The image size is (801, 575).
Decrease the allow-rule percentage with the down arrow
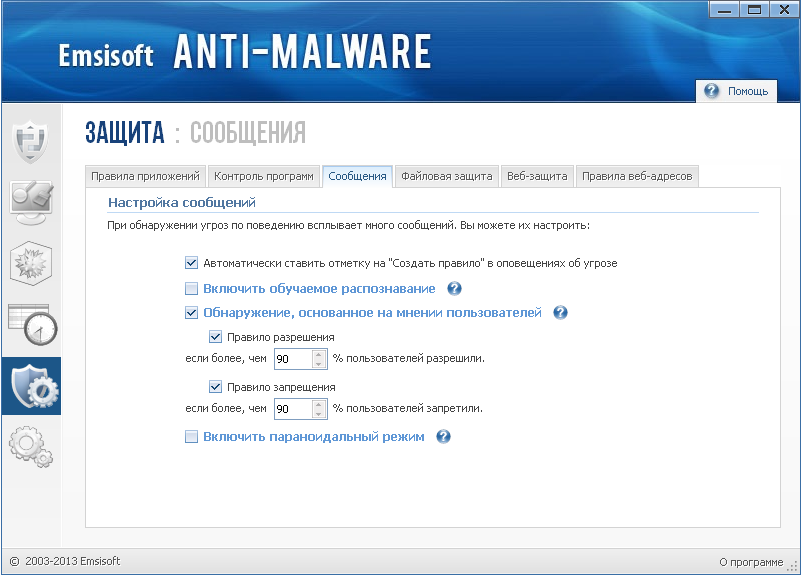[319, 363]
